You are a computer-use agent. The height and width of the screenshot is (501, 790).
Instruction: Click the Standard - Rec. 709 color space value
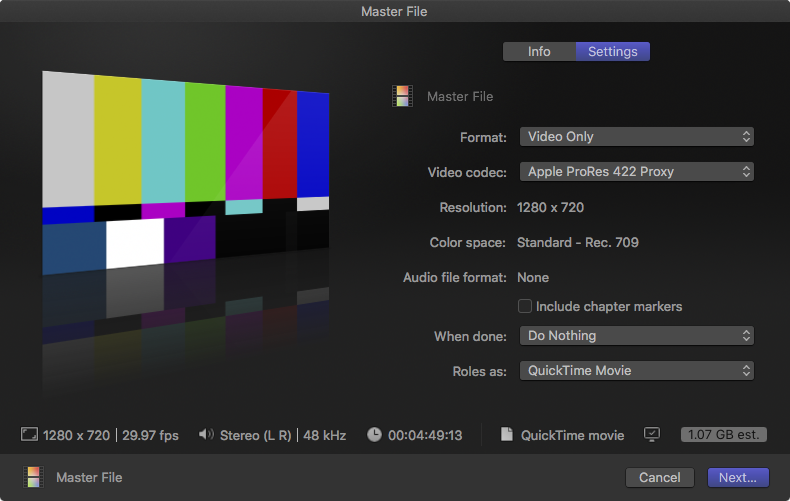coord(578,242)
